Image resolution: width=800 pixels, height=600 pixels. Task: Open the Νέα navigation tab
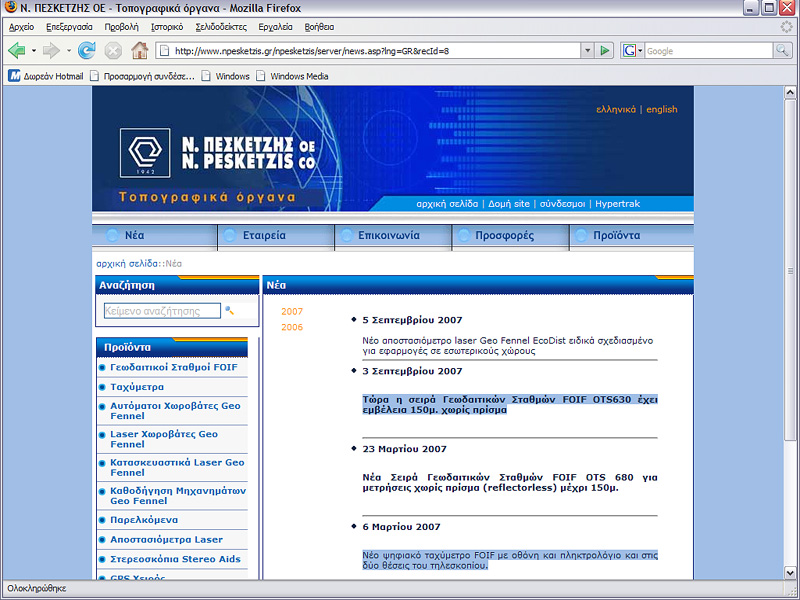155,236
